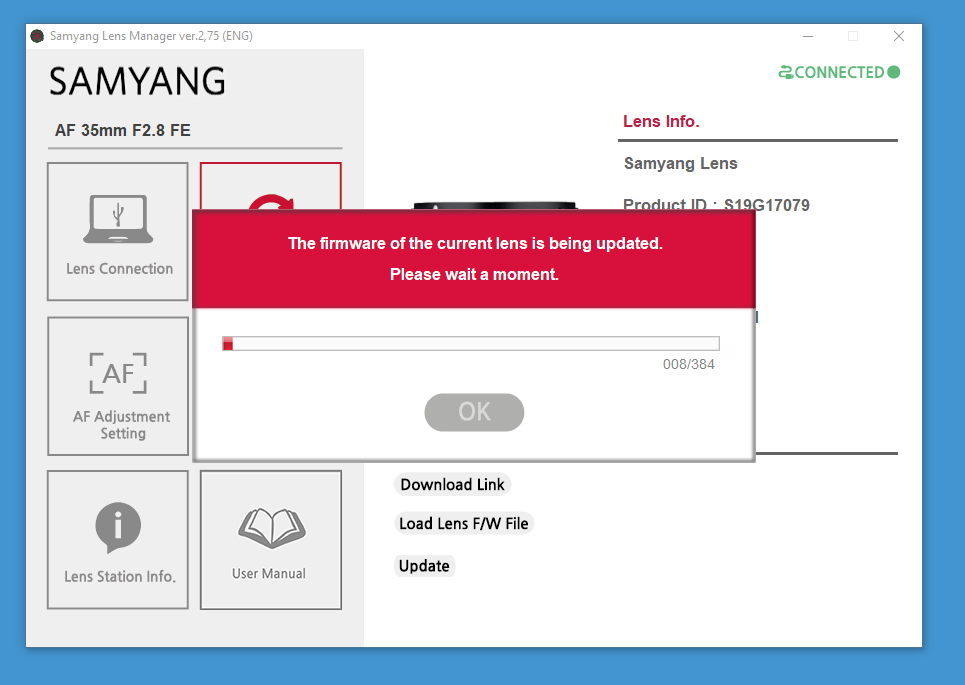Click the grayed-out OK button
Image resolution: width=965 pixels, height=685 pixels.
[x=474, y=412]
